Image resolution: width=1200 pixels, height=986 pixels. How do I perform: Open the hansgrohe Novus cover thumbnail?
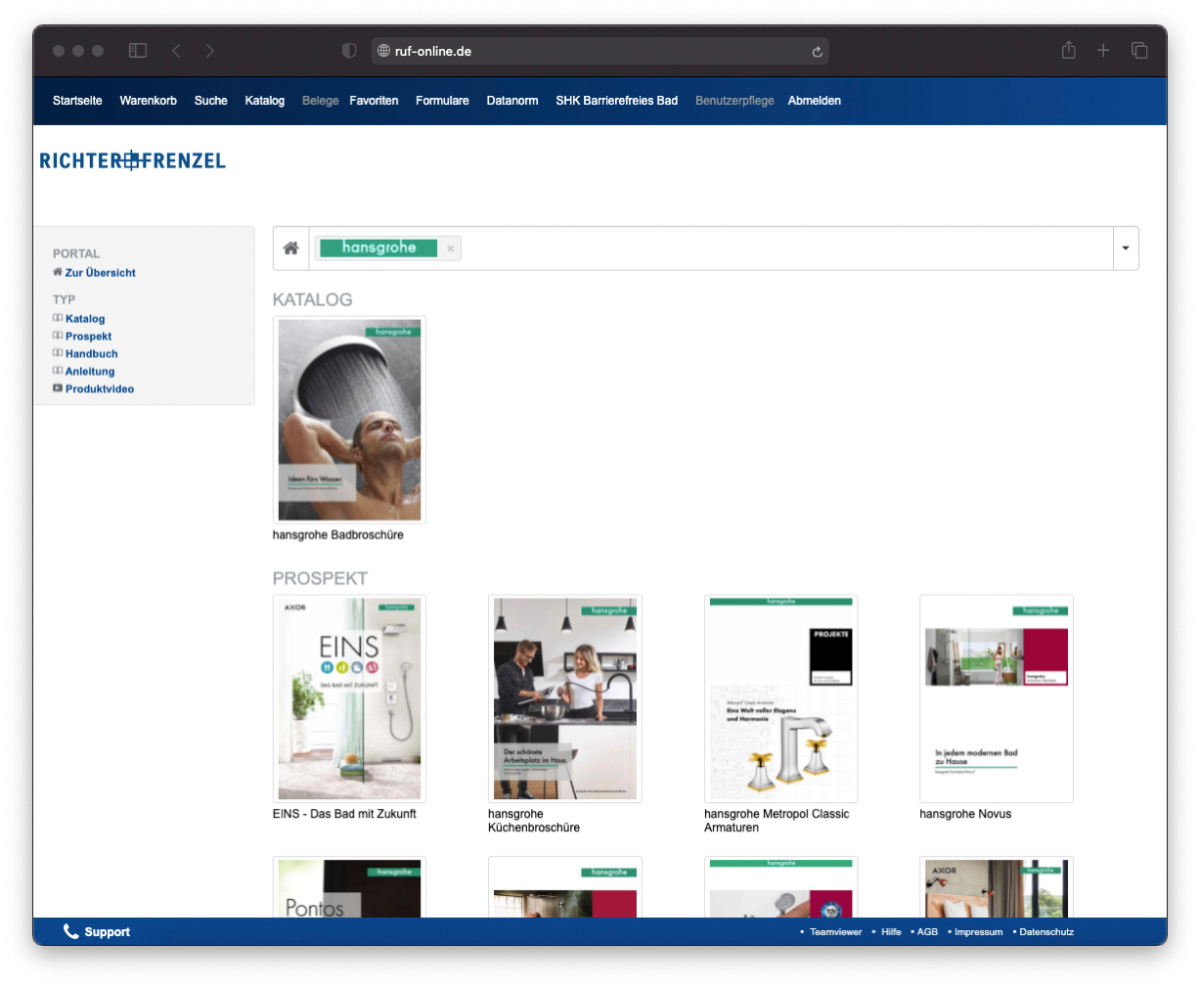tap(996, 699)
